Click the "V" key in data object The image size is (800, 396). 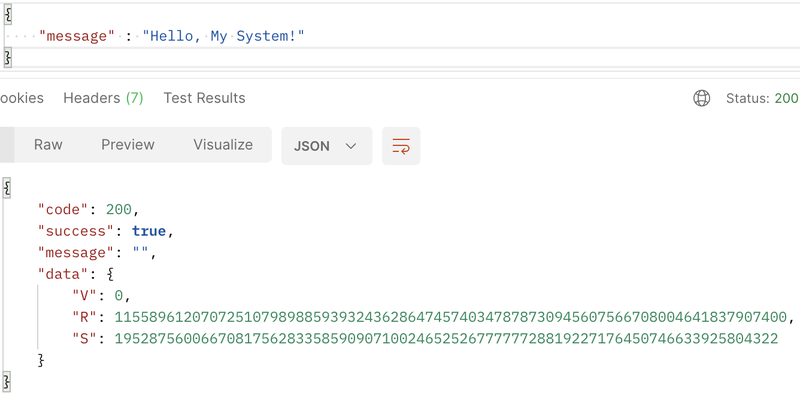point(84,295)
